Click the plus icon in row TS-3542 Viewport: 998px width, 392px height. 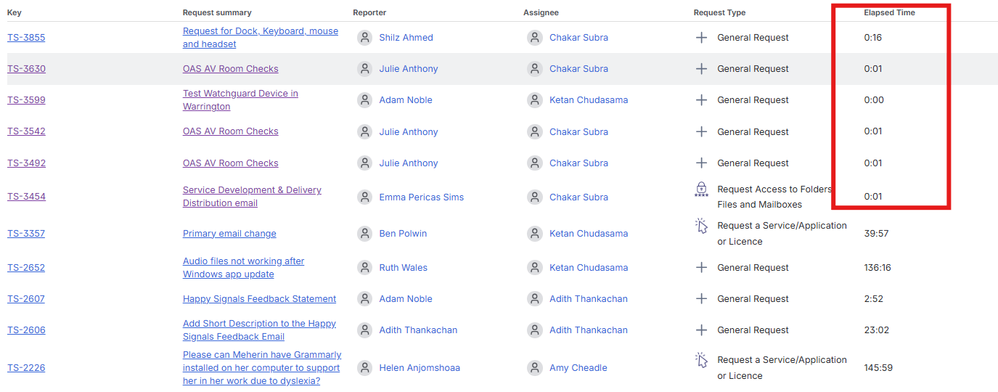click(701, 132)
